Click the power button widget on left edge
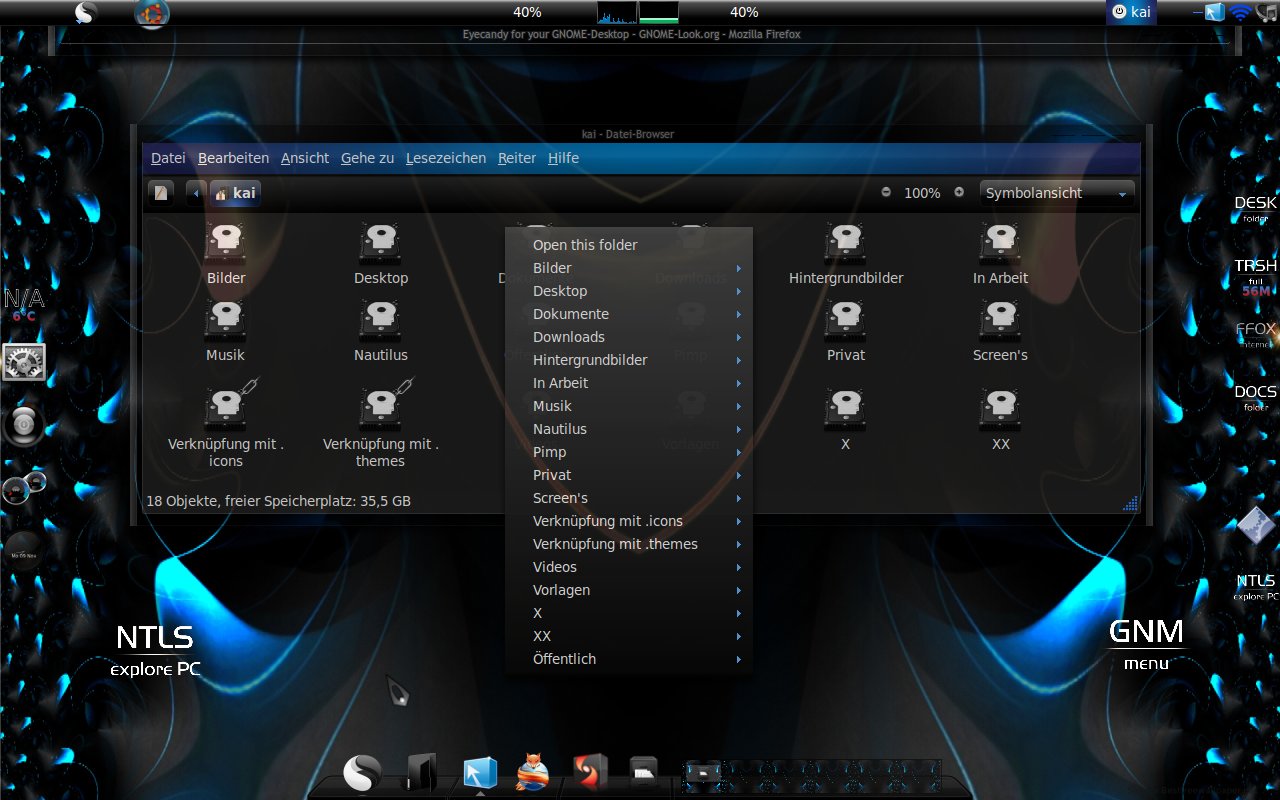 [24, 425]
